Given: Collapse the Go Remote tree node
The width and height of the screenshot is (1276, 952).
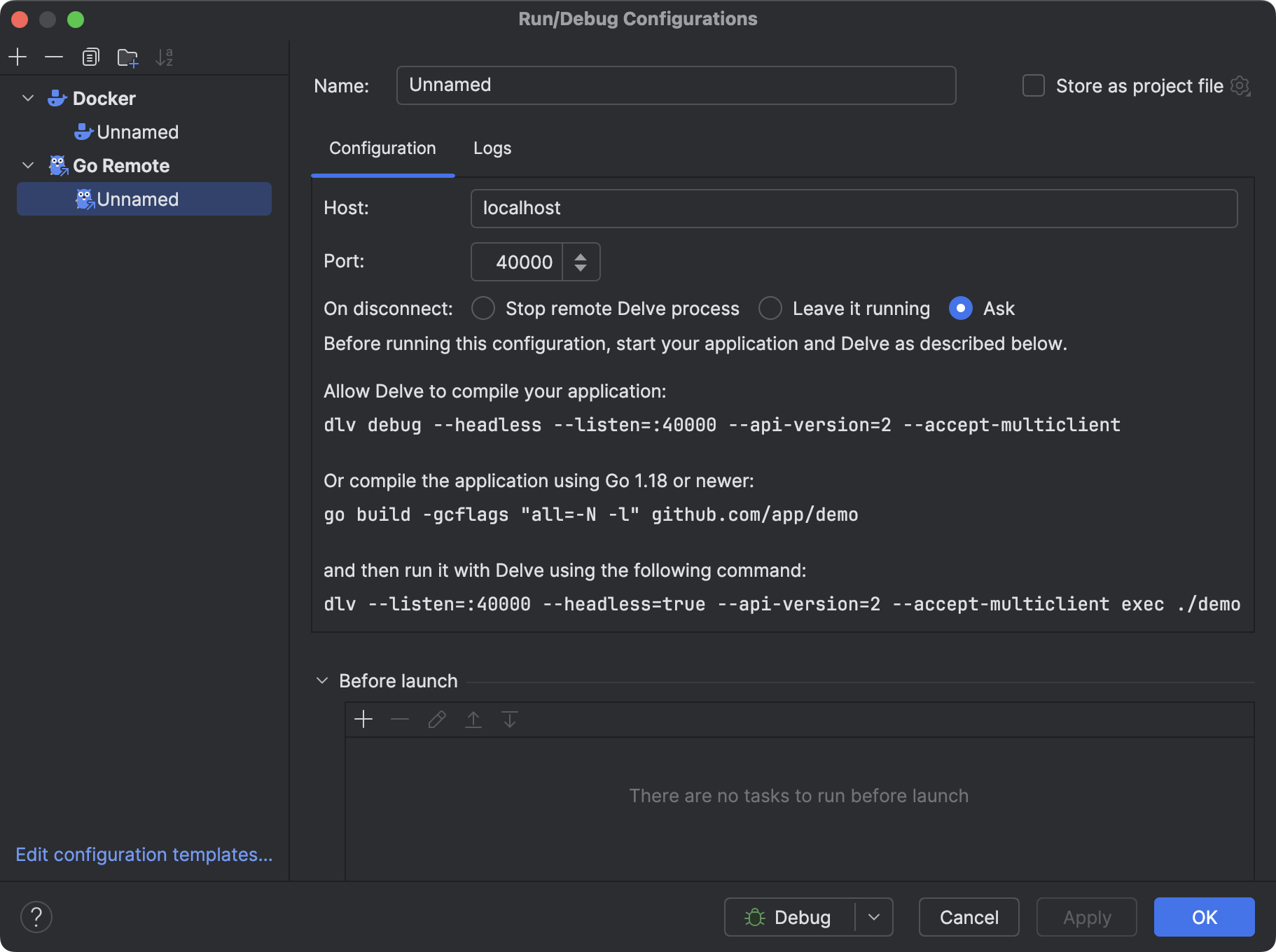Looking at the screenshot, I should (x=27, y=165).
